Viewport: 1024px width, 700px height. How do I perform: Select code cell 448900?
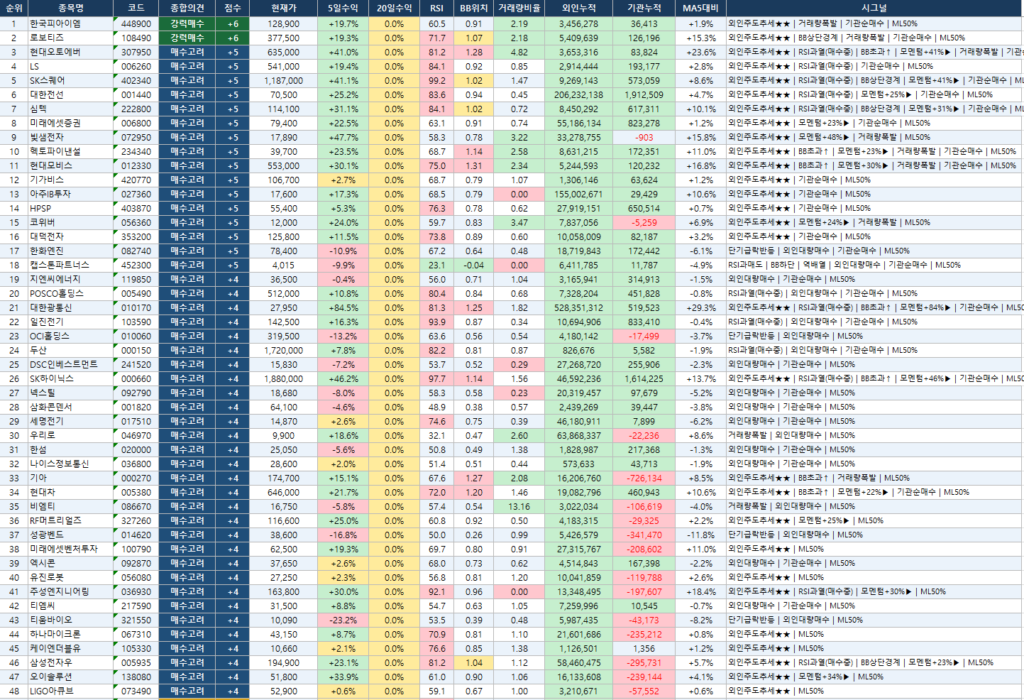(136, 24)
